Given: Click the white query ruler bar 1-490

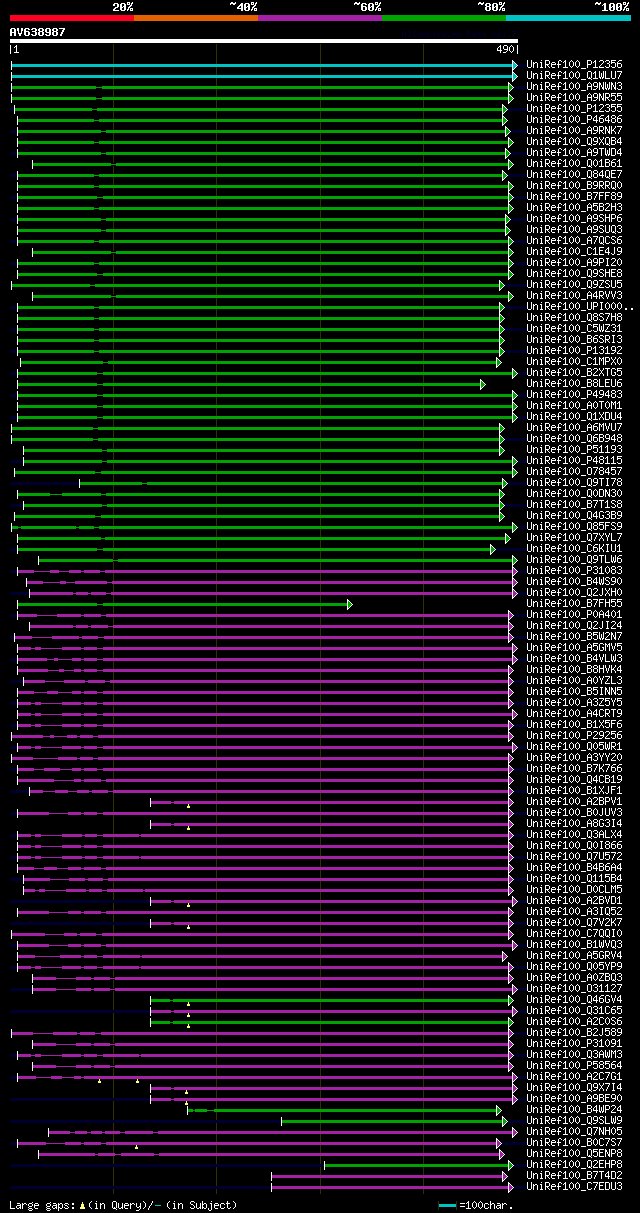Looking at the screenshot, I should click(264, 41).
